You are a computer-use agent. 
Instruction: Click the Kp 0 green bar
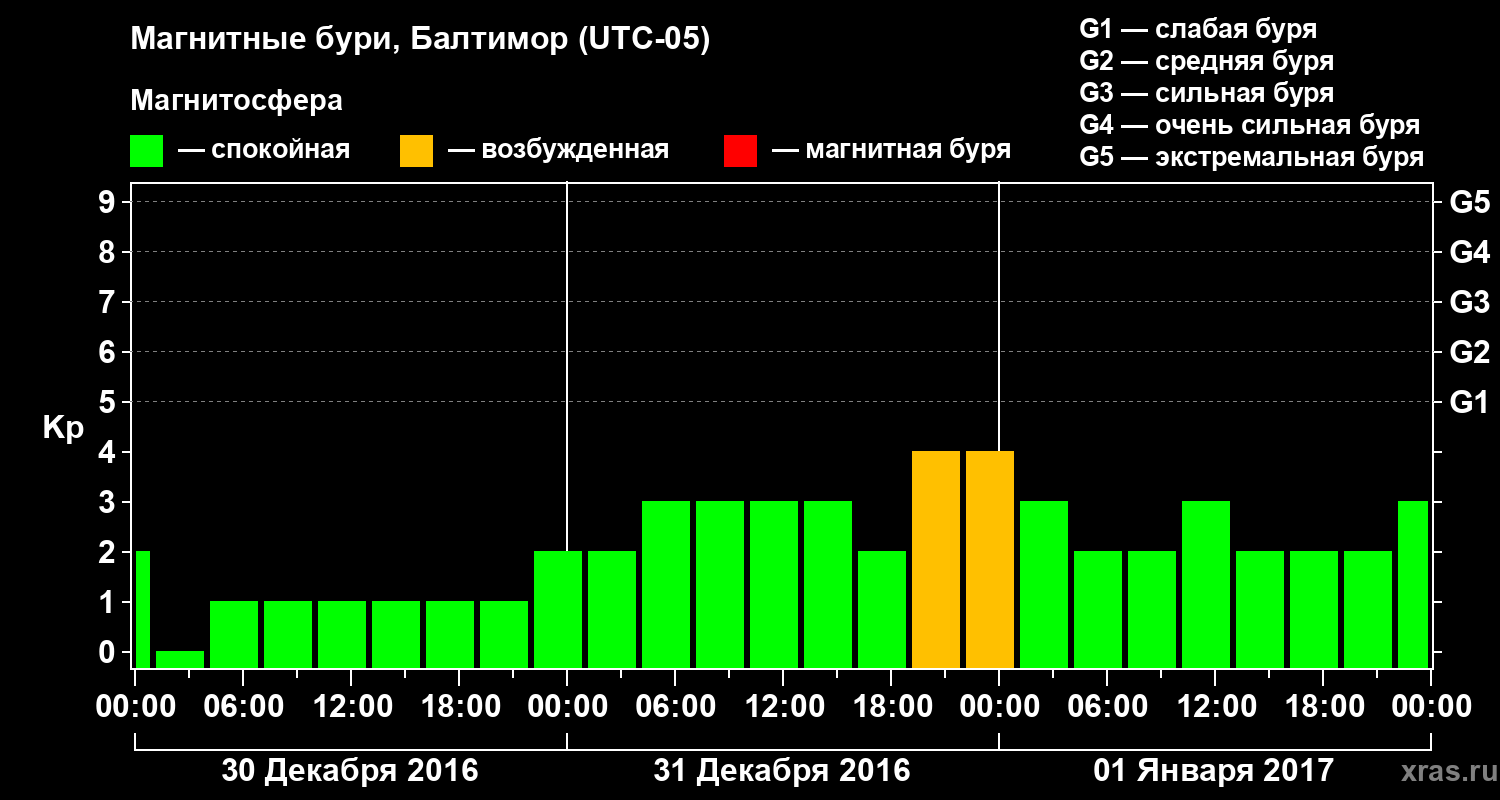(180, 660)
